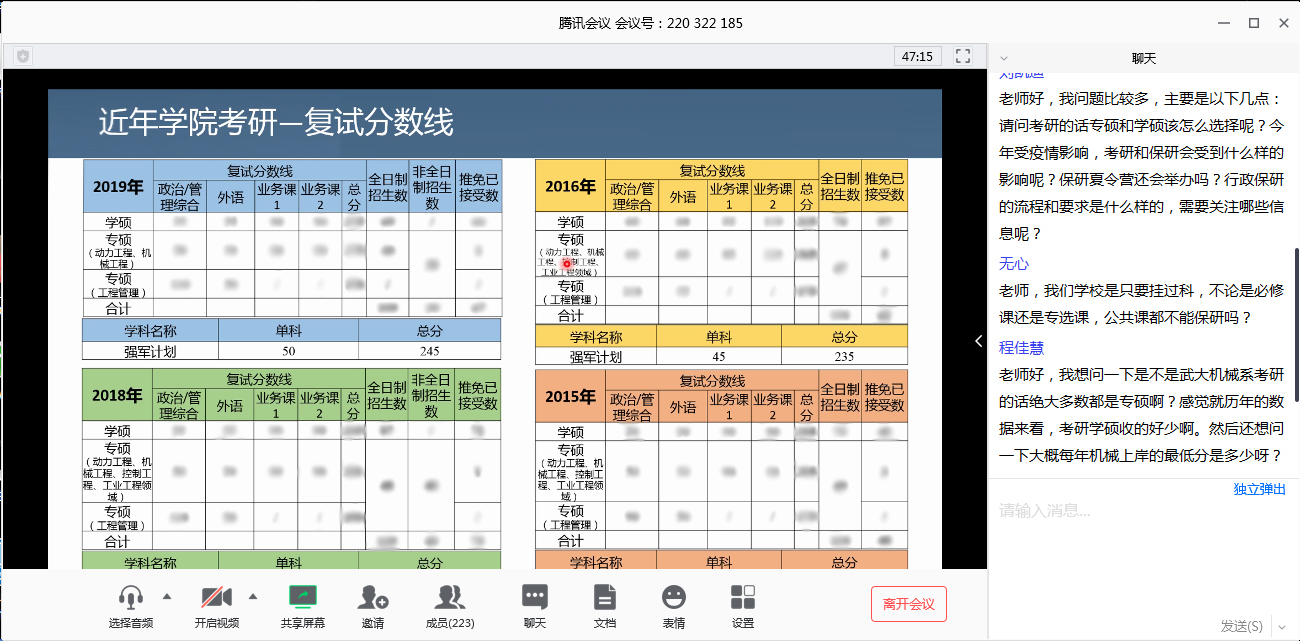This screenshot has width=1300, height=641.
Task: Click the side panel collapse arrow handle
Action: 979,341
